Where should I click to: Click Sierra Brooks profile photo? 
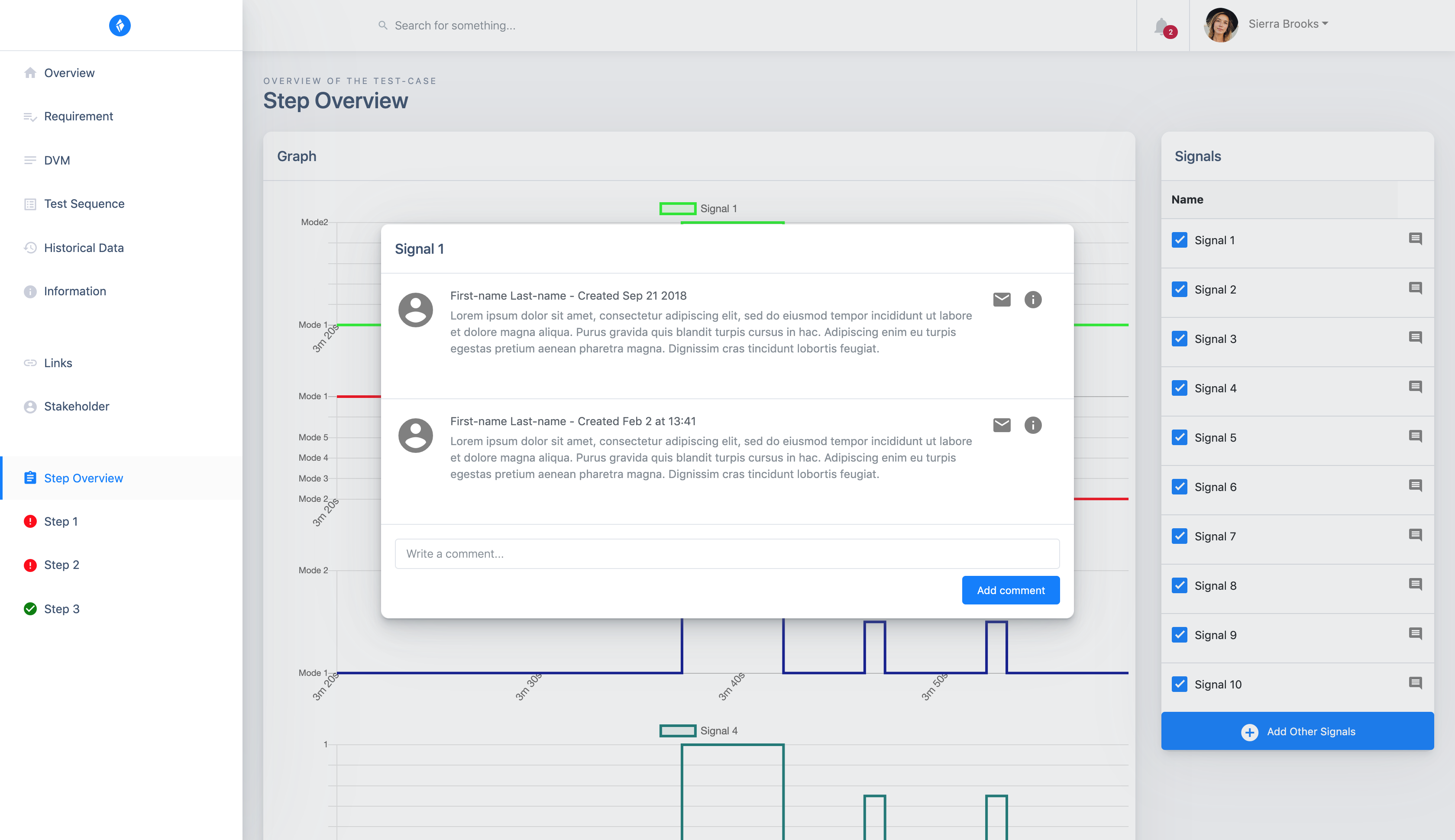point(1221,25)
